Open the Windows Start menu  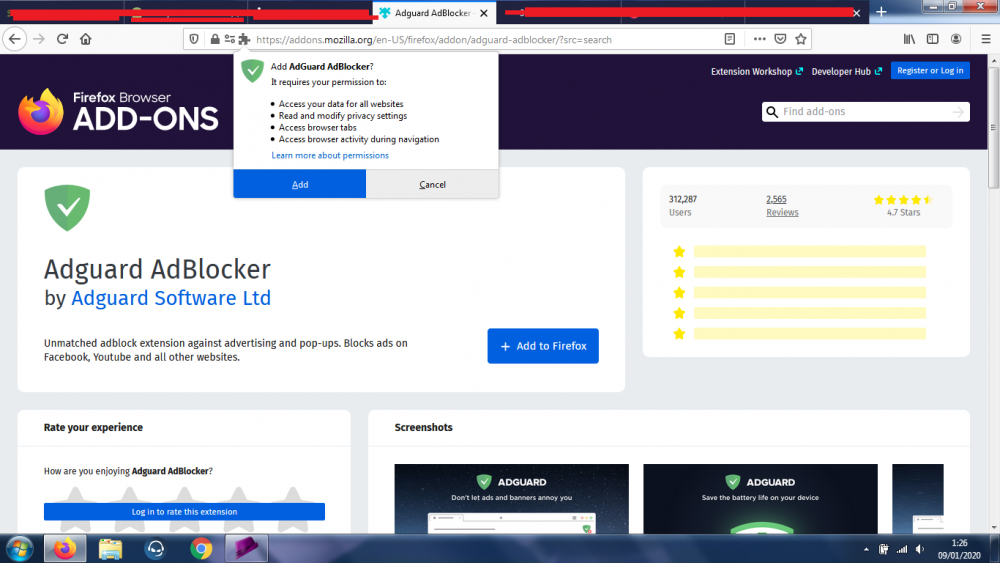tap(19, 548)
